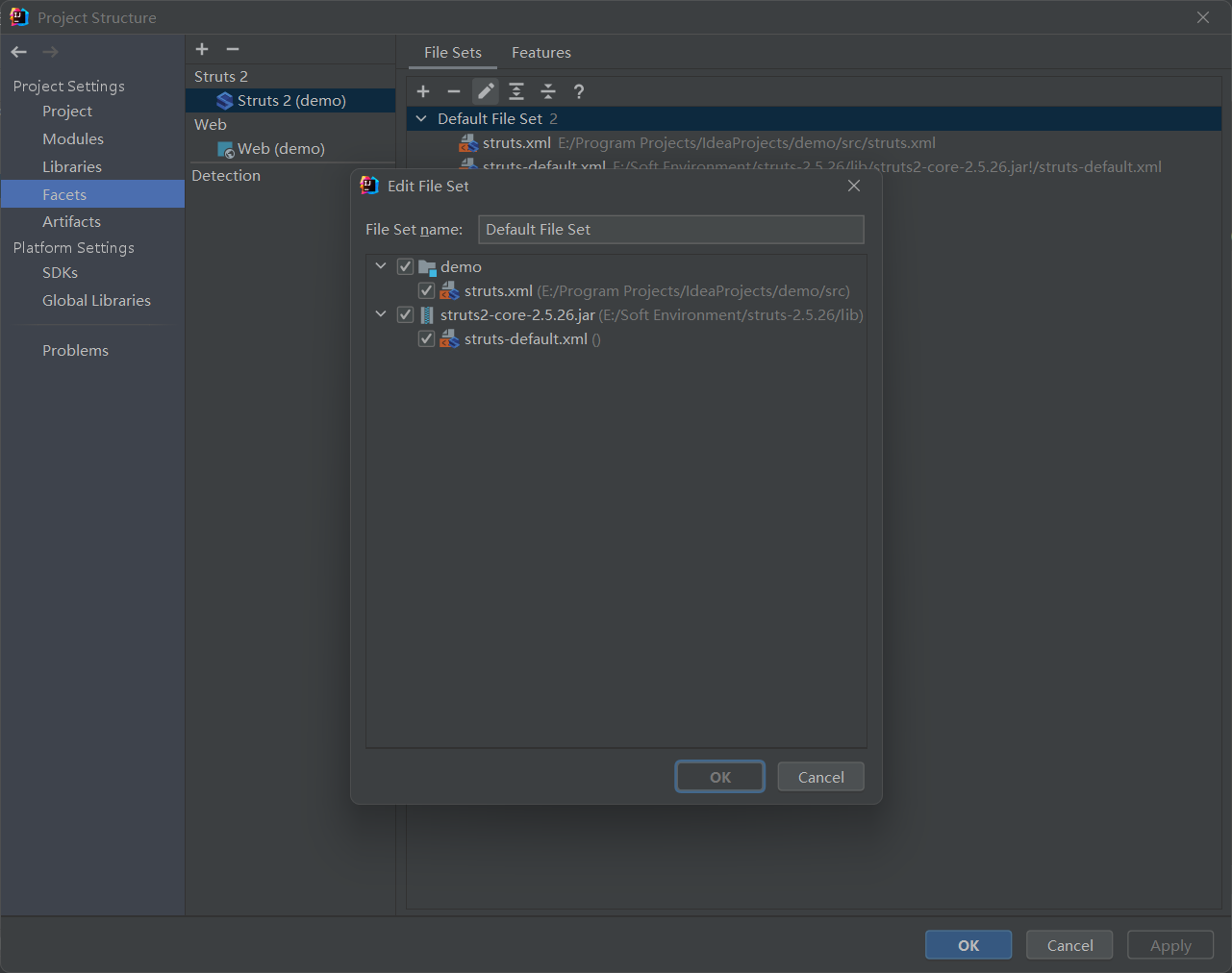Uncheck the demo module checkbox
1232x973 pixels.
(405, 266)
